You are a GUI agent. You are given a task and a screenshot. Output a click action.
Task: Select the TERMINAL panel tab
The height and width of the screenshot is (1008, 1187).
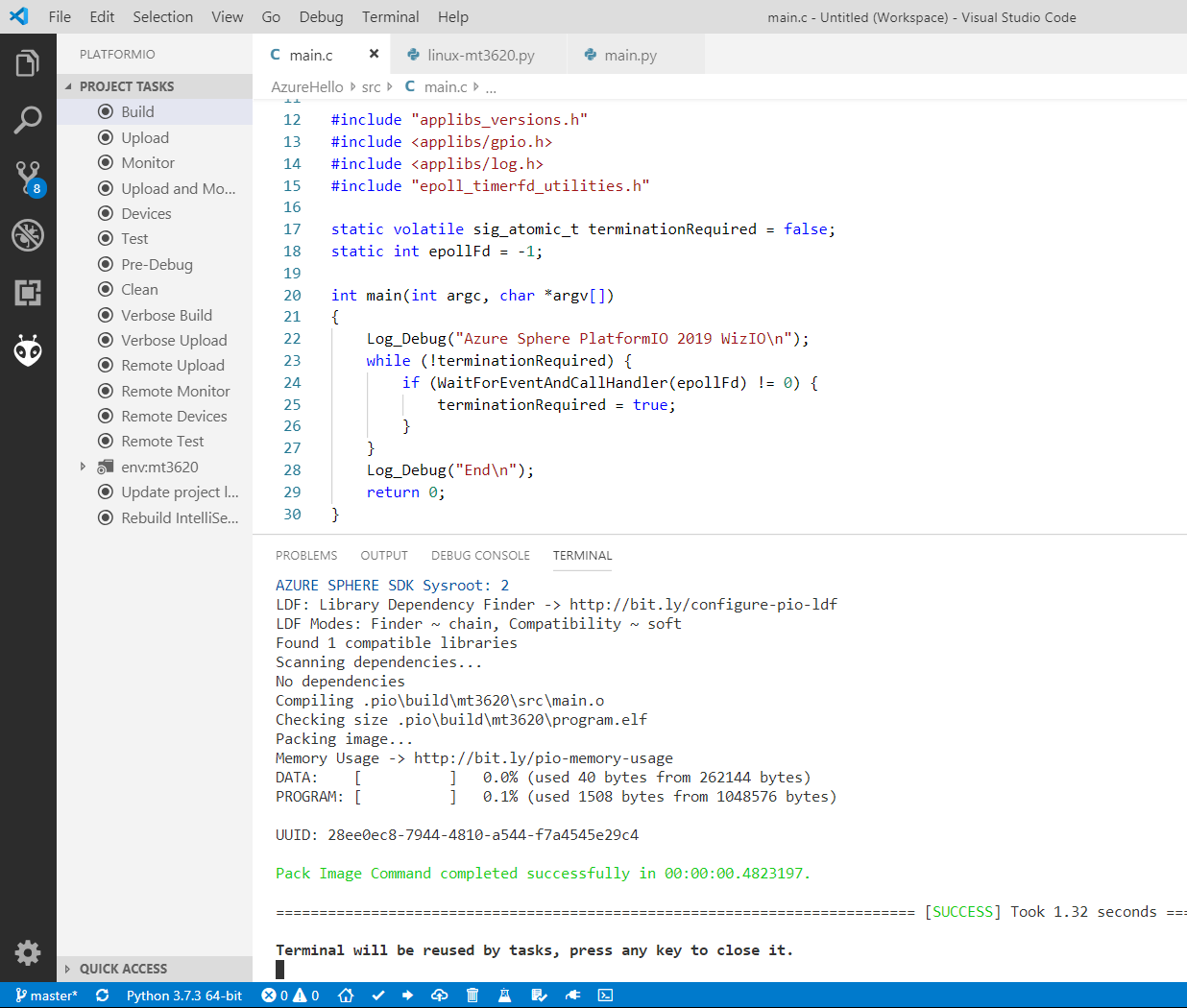(582, 555)
